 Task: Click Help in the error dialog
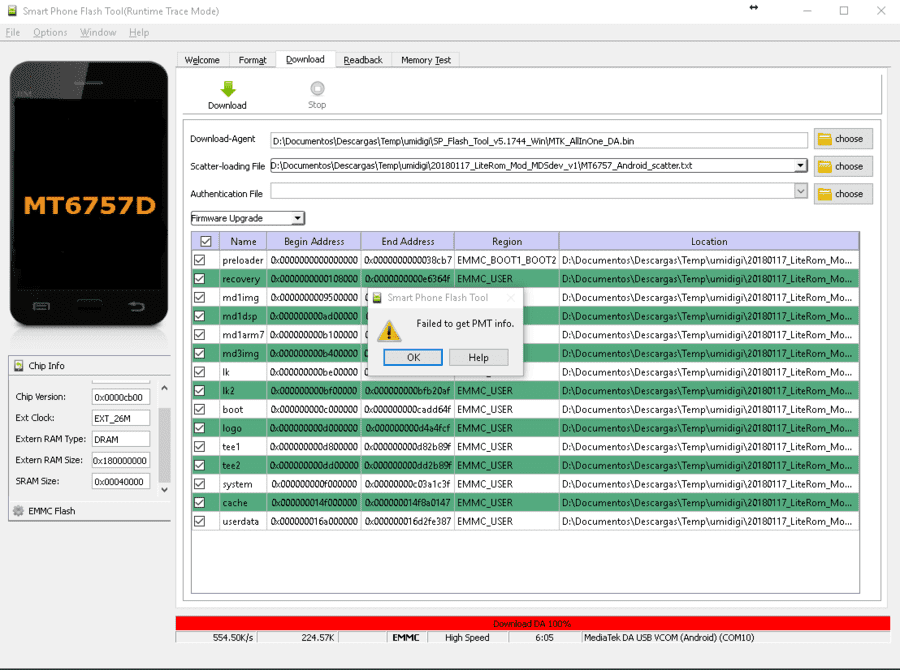coord(478,357)
